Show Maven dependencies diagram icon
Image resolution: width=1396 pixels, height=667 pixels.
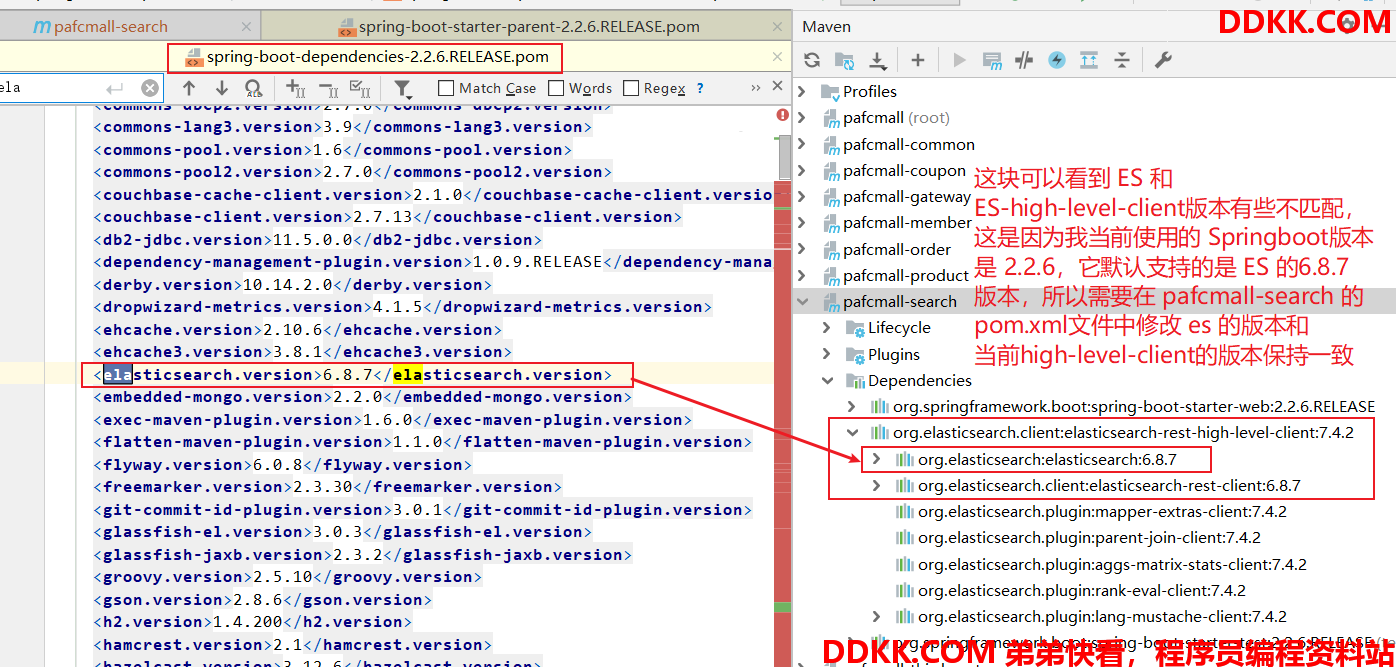(1089, 60)
